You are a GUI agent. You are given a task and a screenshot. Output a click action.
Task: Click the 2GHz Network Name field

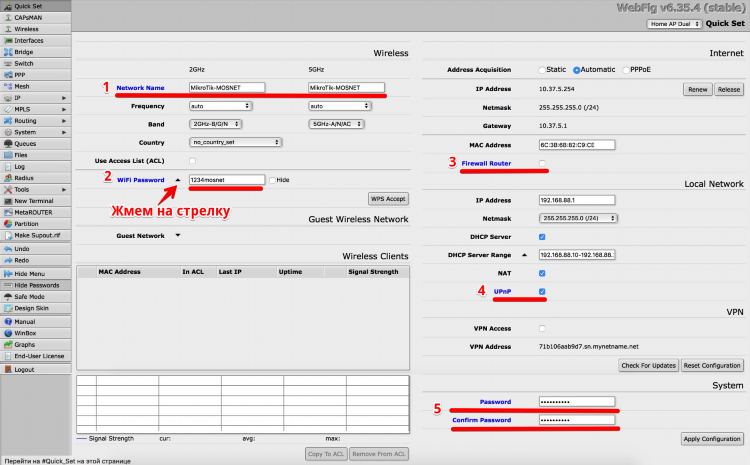227,88
